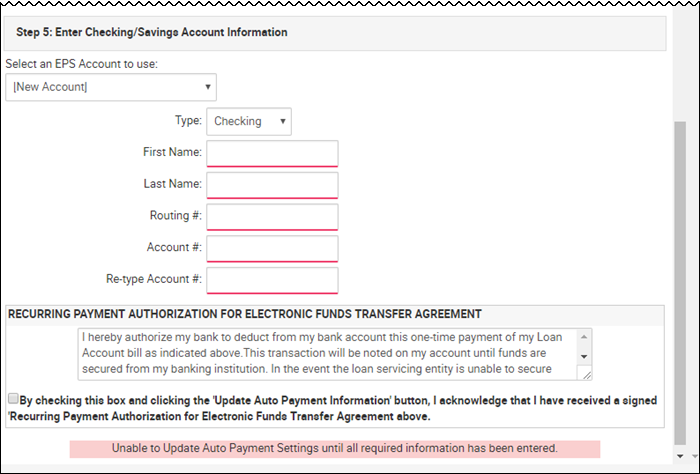Check the recurring payment acknowledgment checkbox

click(13, 399)
